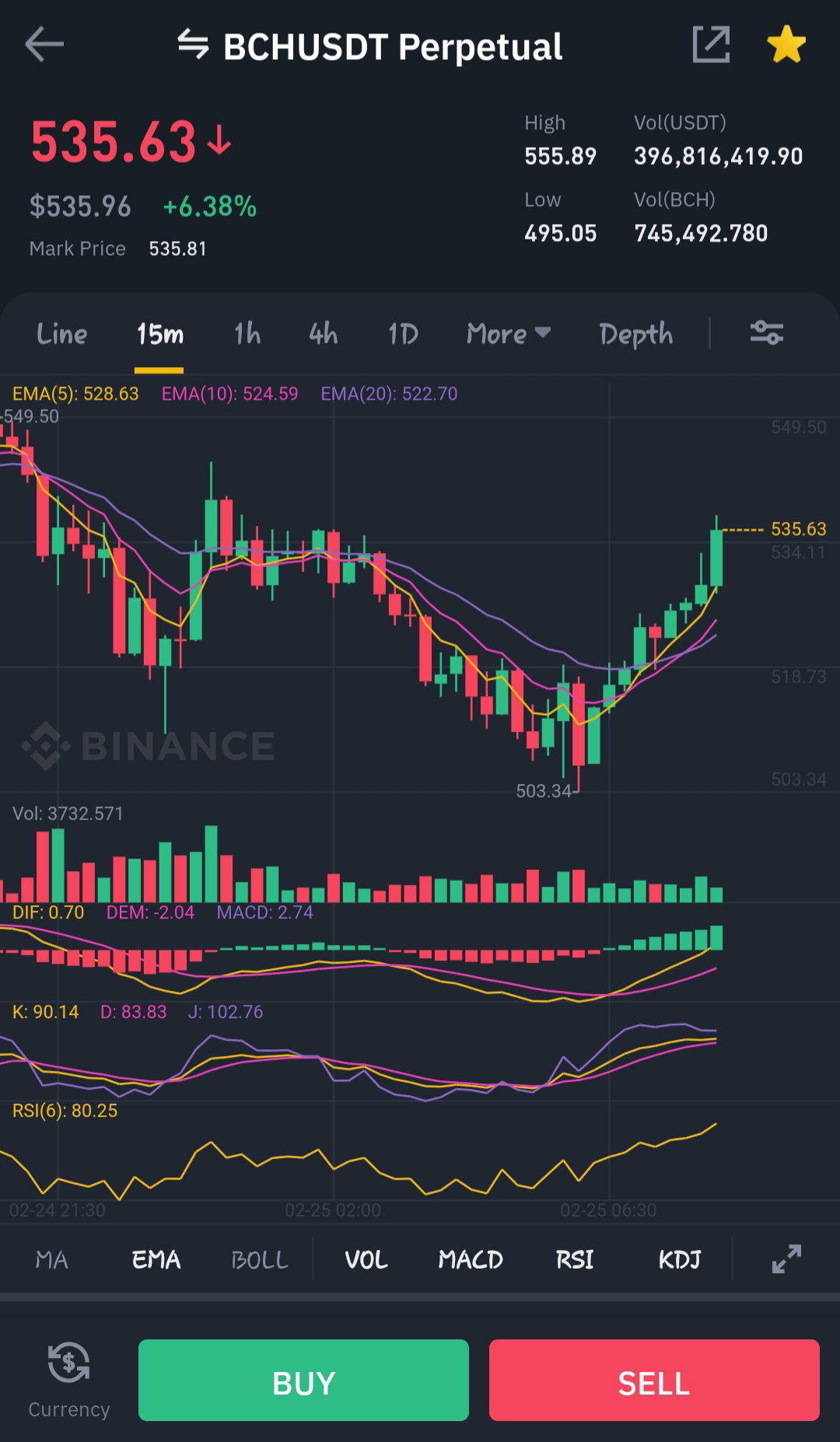Viewport: 840px width, 1442px height.
Task: Select the latest green candlestick
Action: click(x=716, y=556)
